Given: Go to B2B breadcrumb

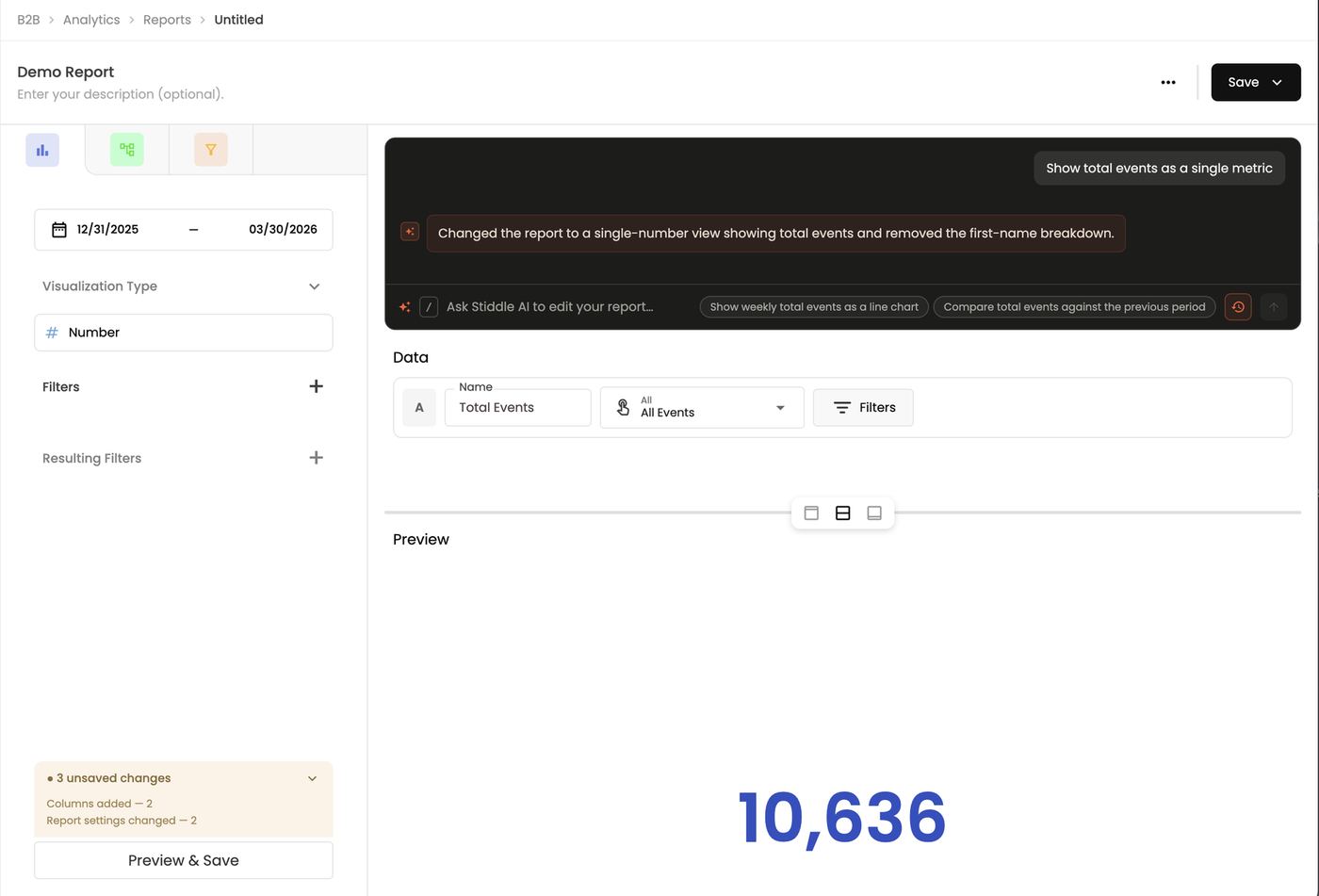Looking at the screenshot, I should tap(28, 20).
